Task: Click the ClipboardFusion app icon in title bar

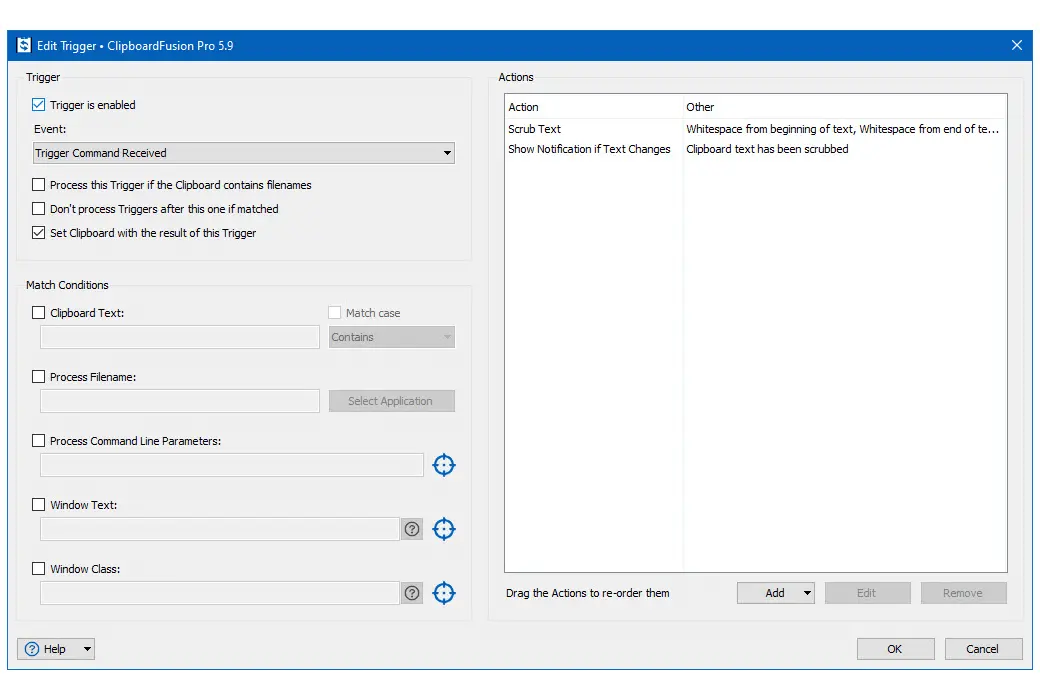Action: click(x=24, y=45)
